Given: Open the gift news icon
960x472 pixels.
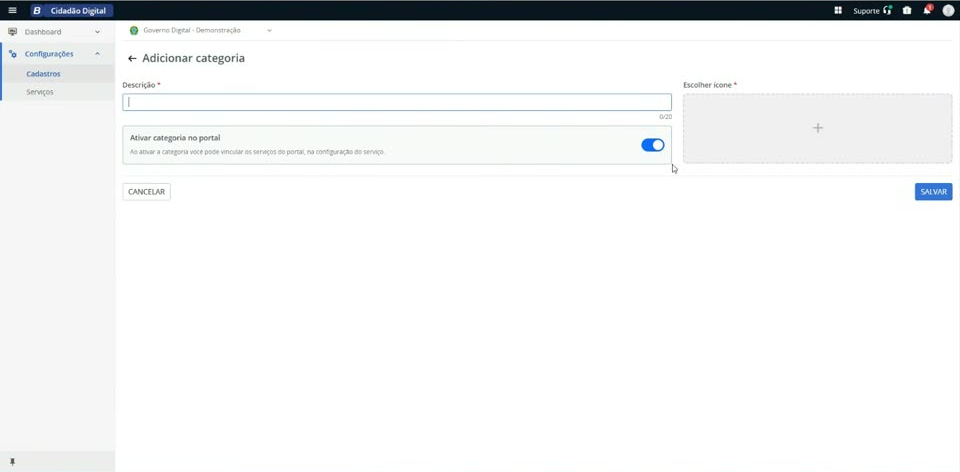Looking at the screenshot, I should (x=907, y=10).
